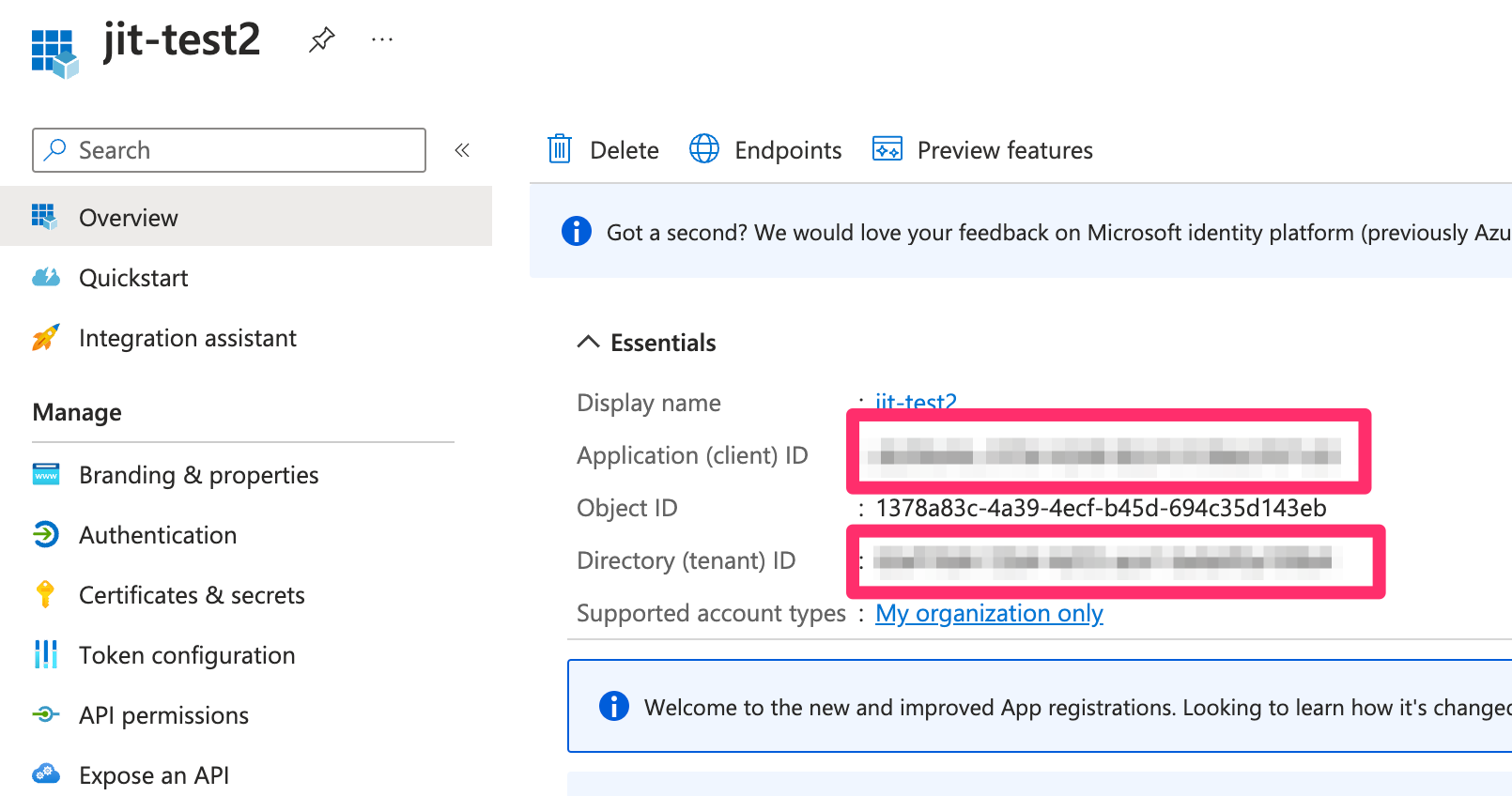Click the Delete trash can icon

pyautogui.click(x=560, y=149)
